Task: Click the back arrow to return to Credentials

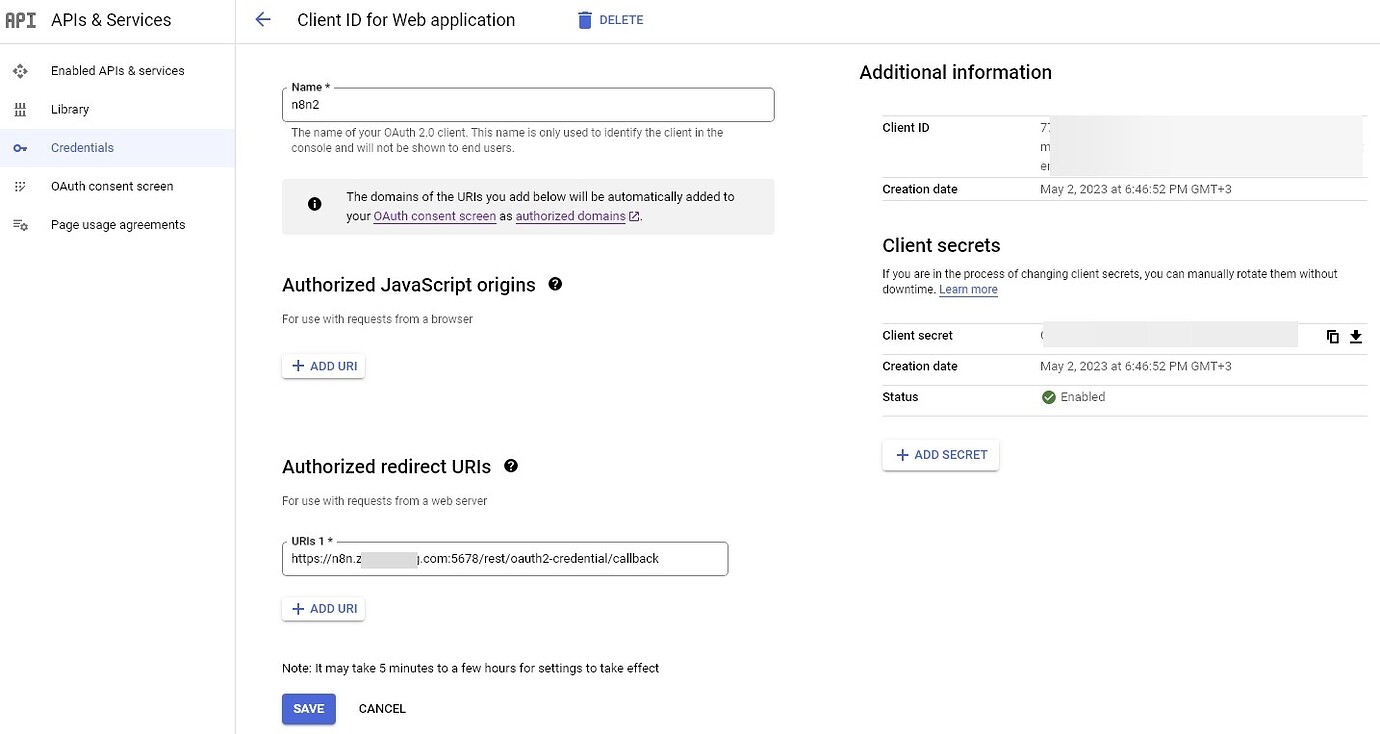Action: (x=262, y=19)
